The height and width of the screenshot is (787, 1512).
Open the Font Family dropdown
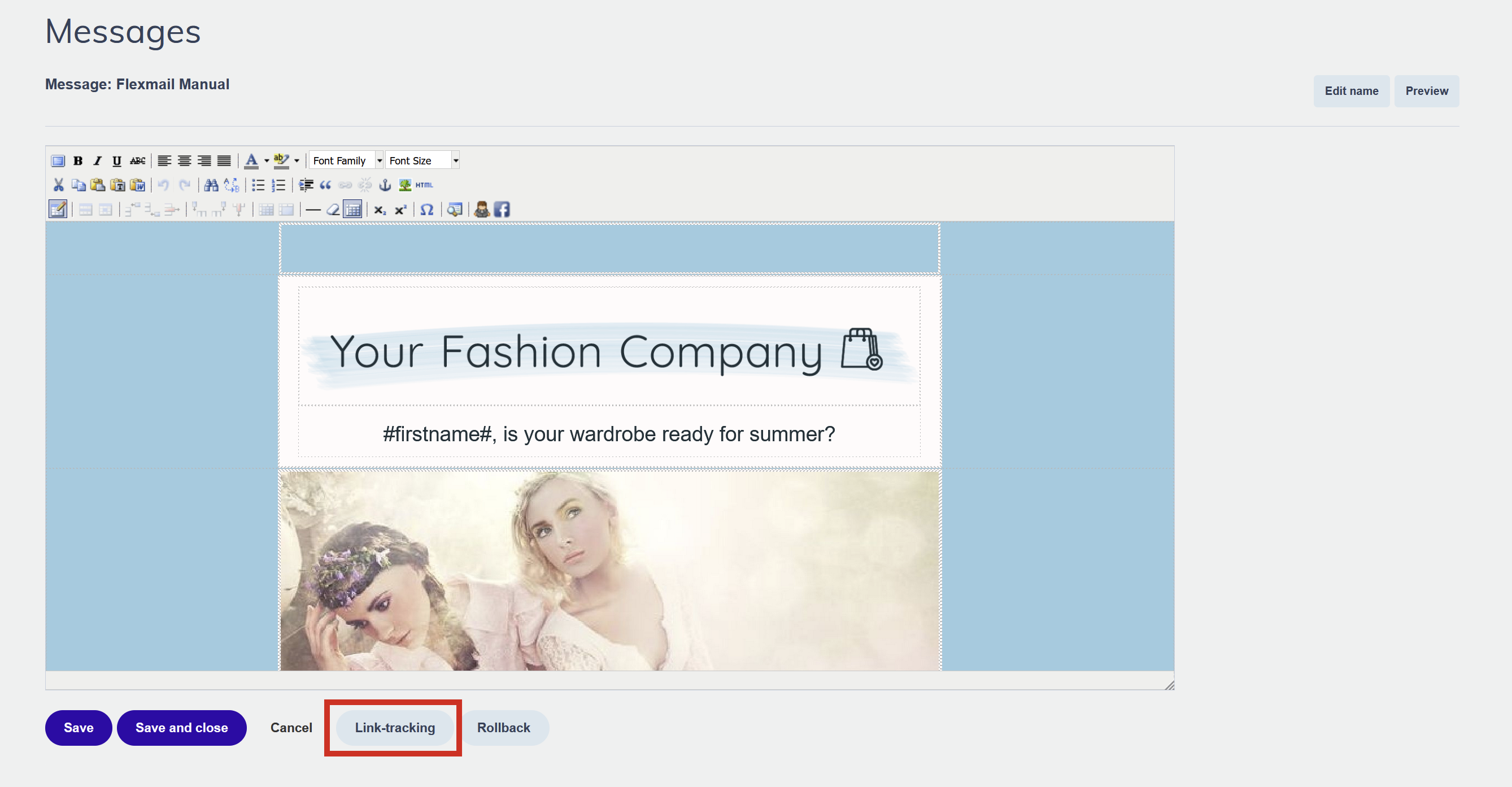coord(346,161)
